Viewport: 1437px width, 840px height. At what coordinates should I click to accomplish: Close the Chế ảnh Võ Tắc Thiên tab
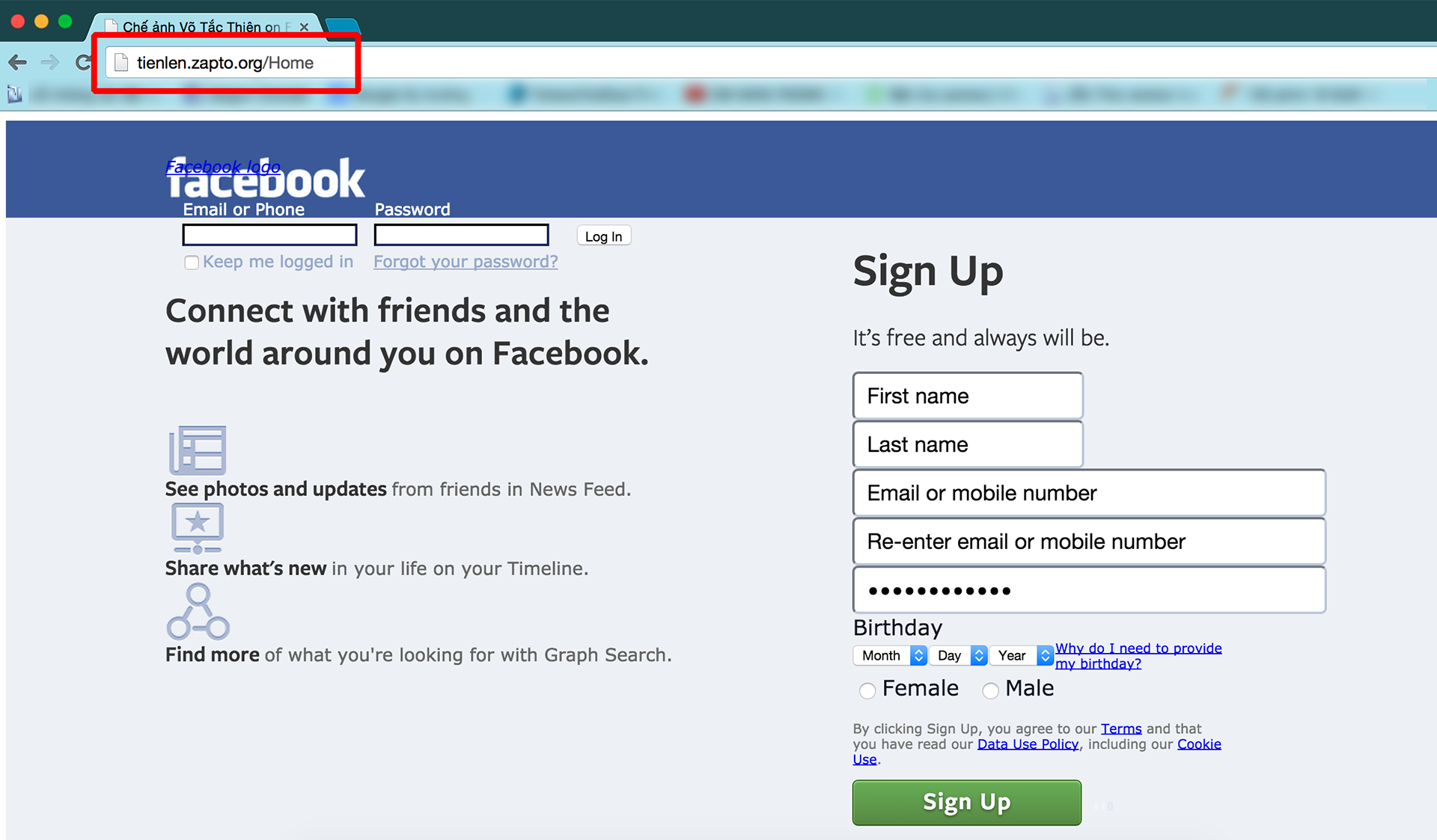pyautogui.click(x=304, y=27)
